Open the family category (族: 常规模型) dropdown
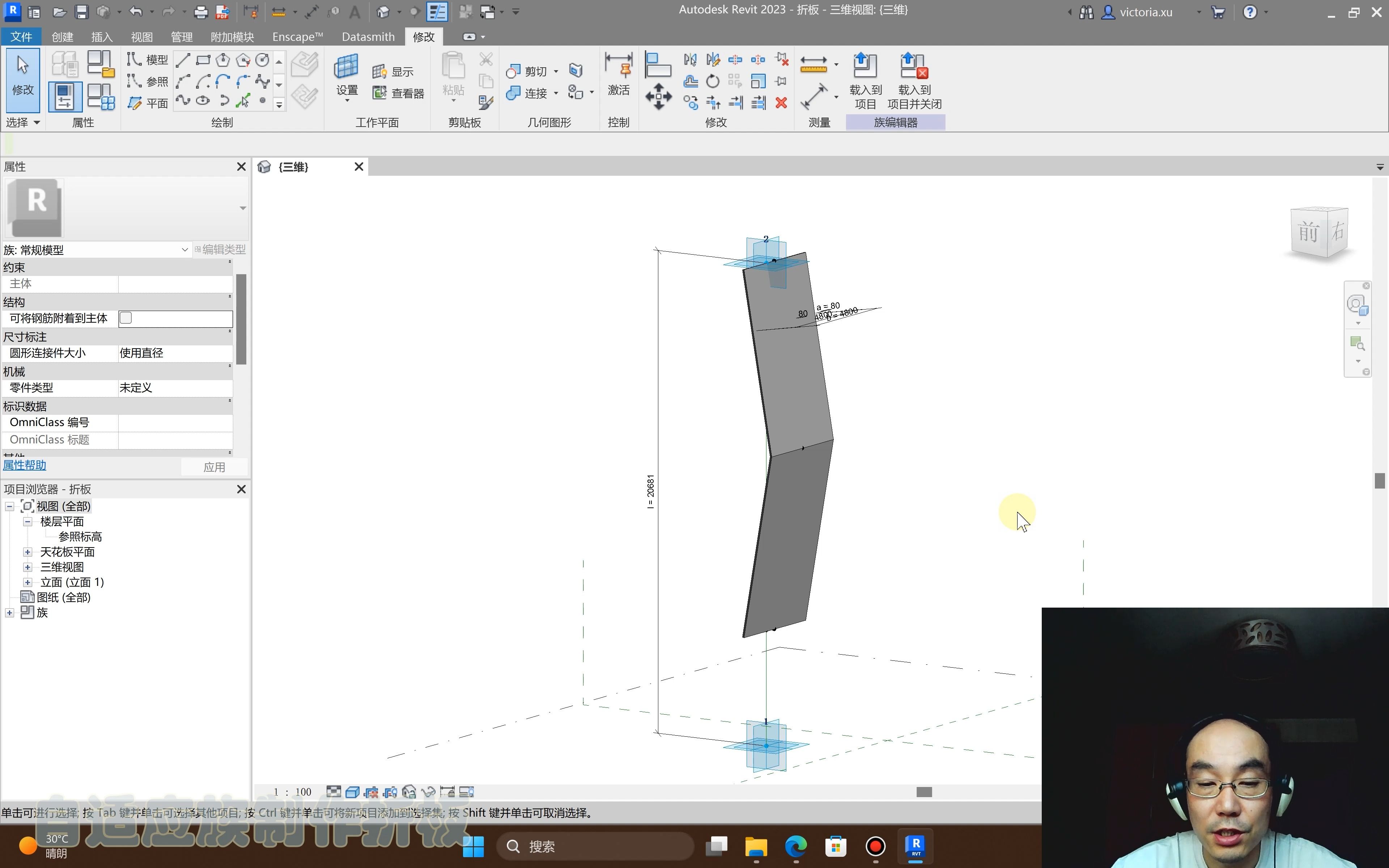The image size is (1389, 868). point(185,250)
